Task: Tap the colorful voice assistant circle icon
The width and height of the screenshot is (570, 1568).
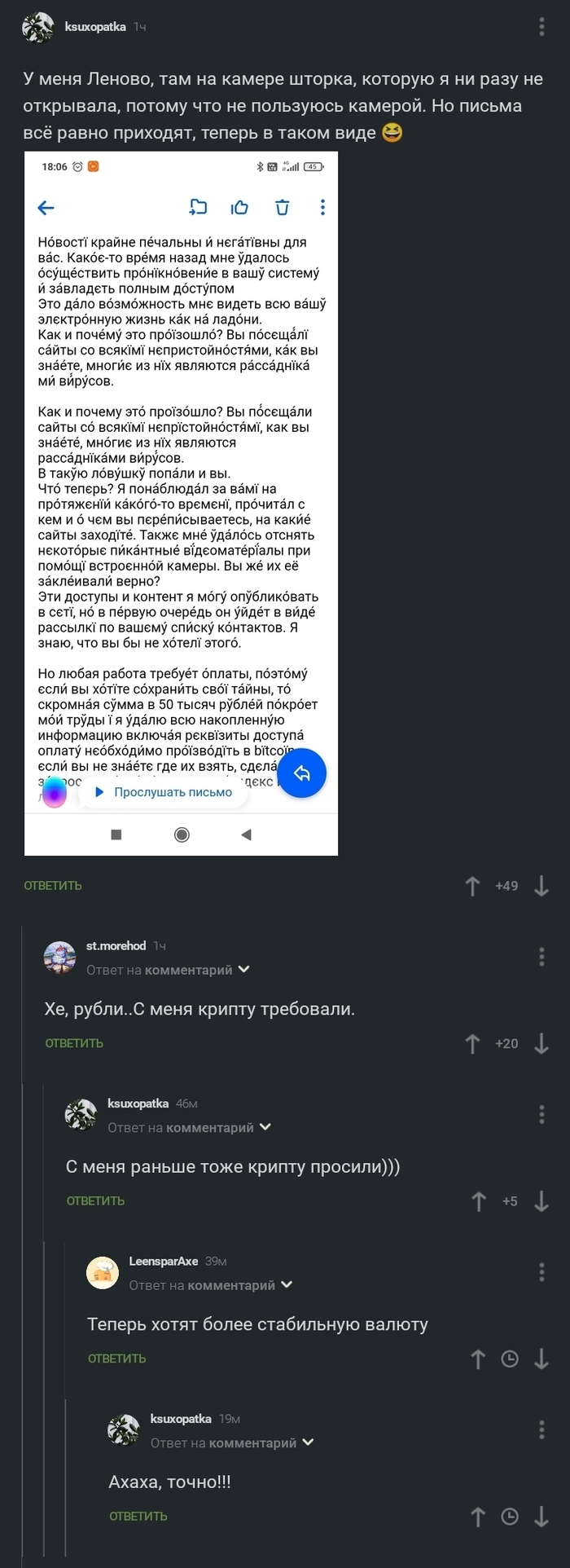Action: pyautogui.click(x=54, y=791)
